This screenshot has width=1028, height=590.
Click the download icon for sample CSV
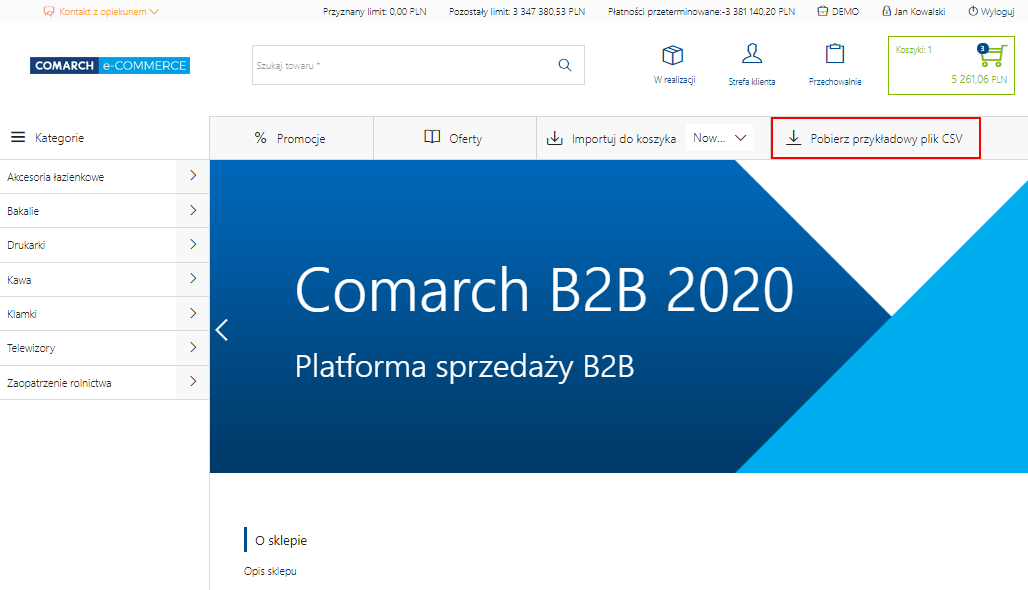pos(793,138)
